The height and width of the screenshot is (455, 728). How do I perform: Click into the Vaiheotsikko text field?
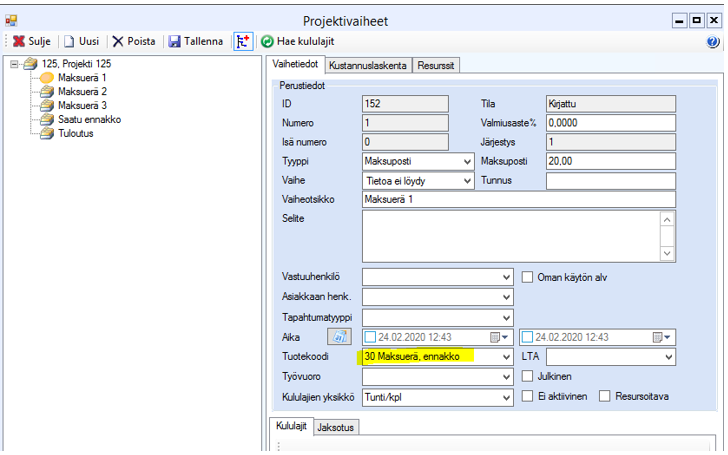519,200
